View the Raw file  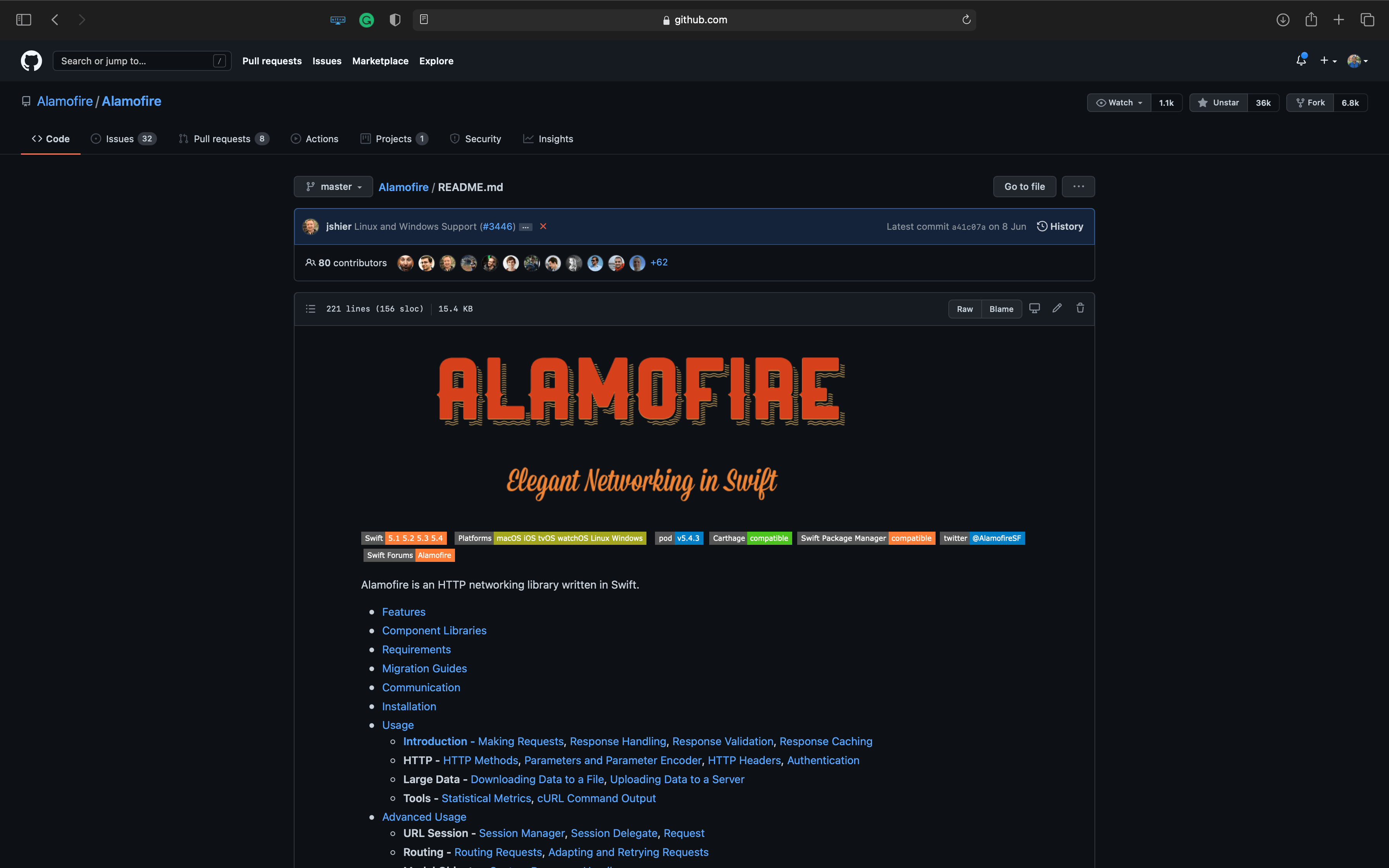pyautogui.click(x=965, y=309)
